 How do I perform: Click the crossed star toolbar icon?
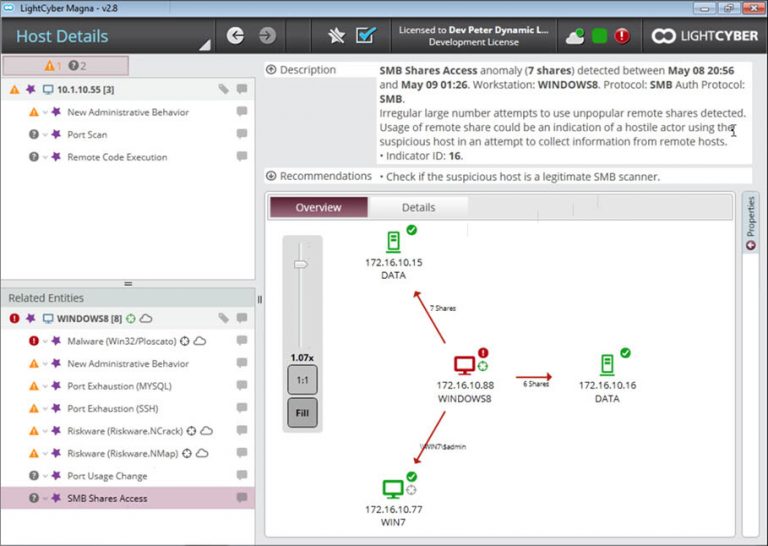click(336, 35)
